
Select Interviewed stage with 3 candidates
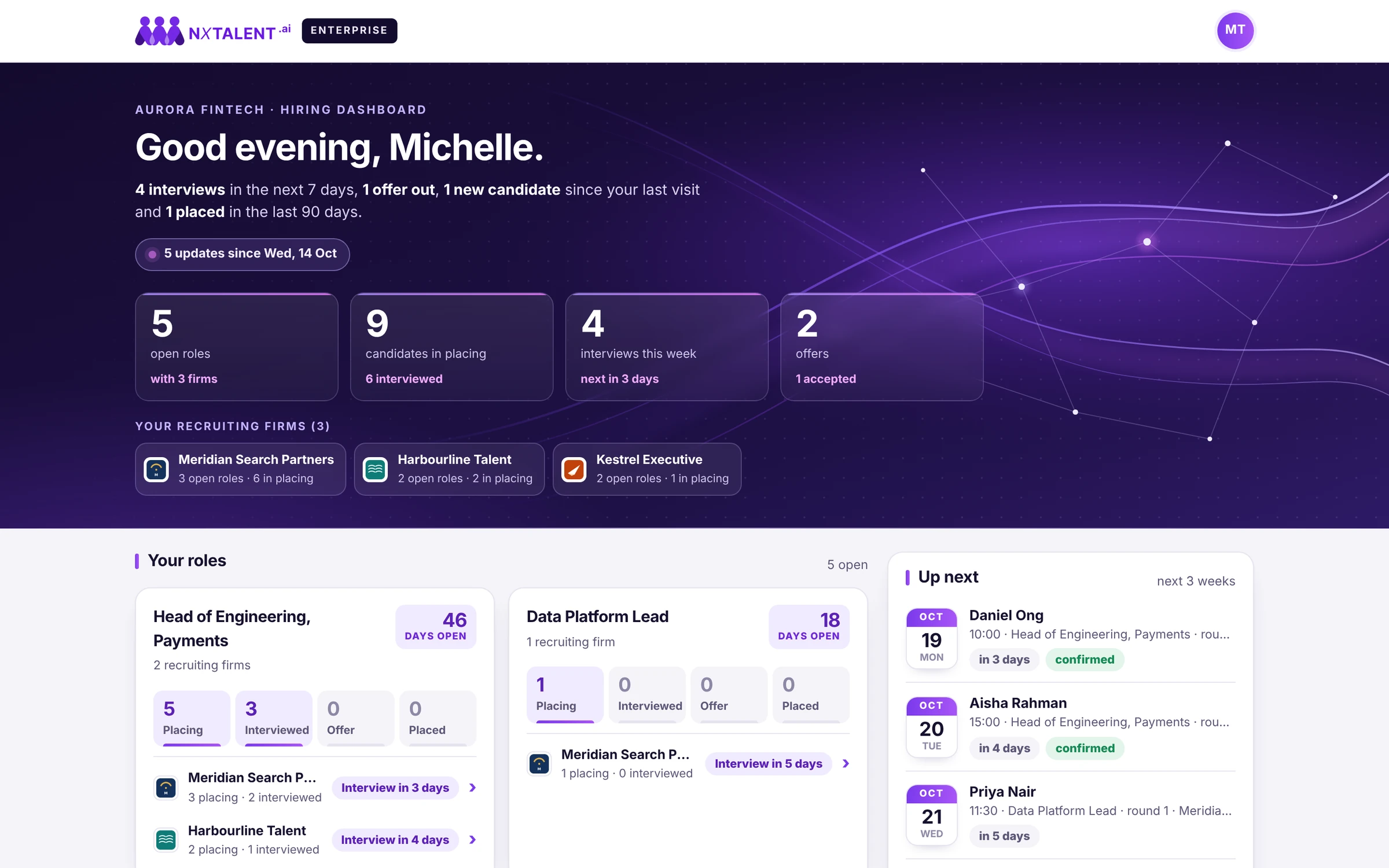[x=274, y=718]
